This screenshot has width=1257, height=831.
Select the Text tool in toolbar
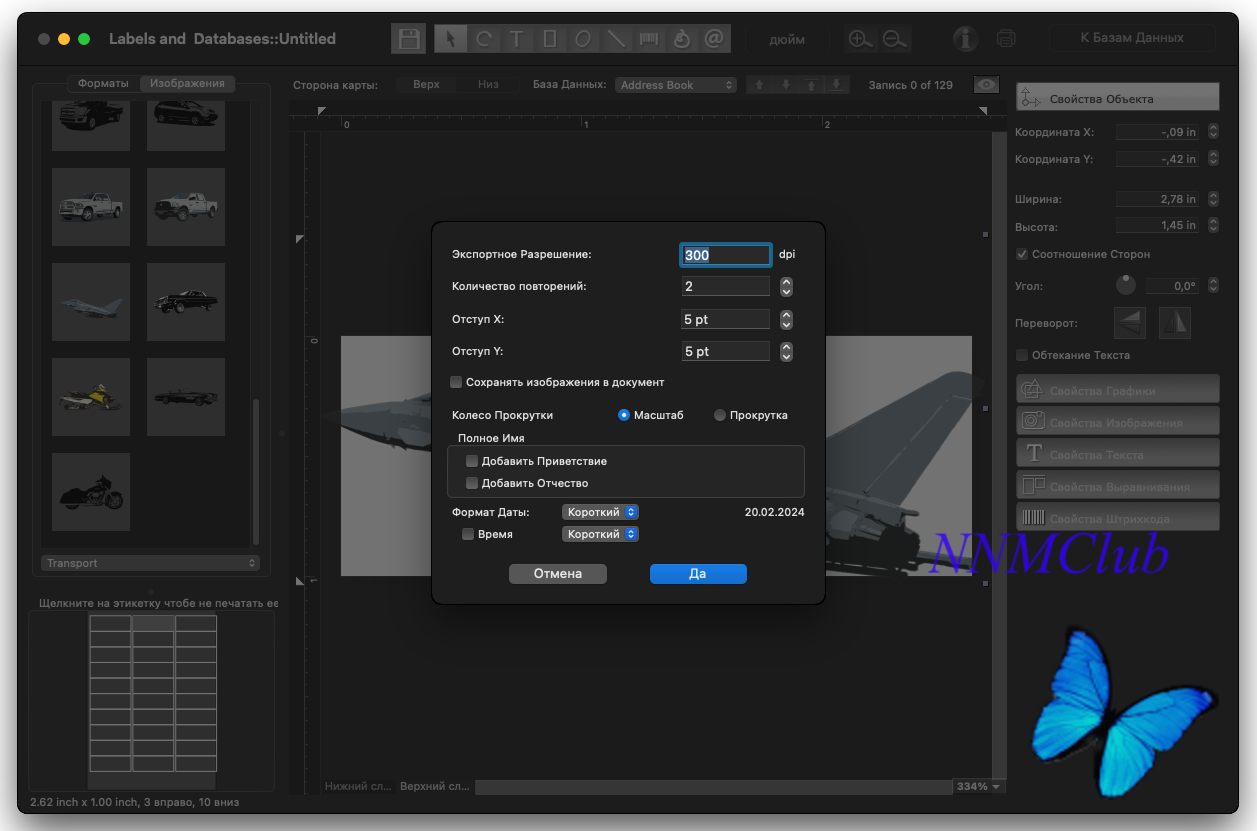pyautogui.click(x=516, y=39)
